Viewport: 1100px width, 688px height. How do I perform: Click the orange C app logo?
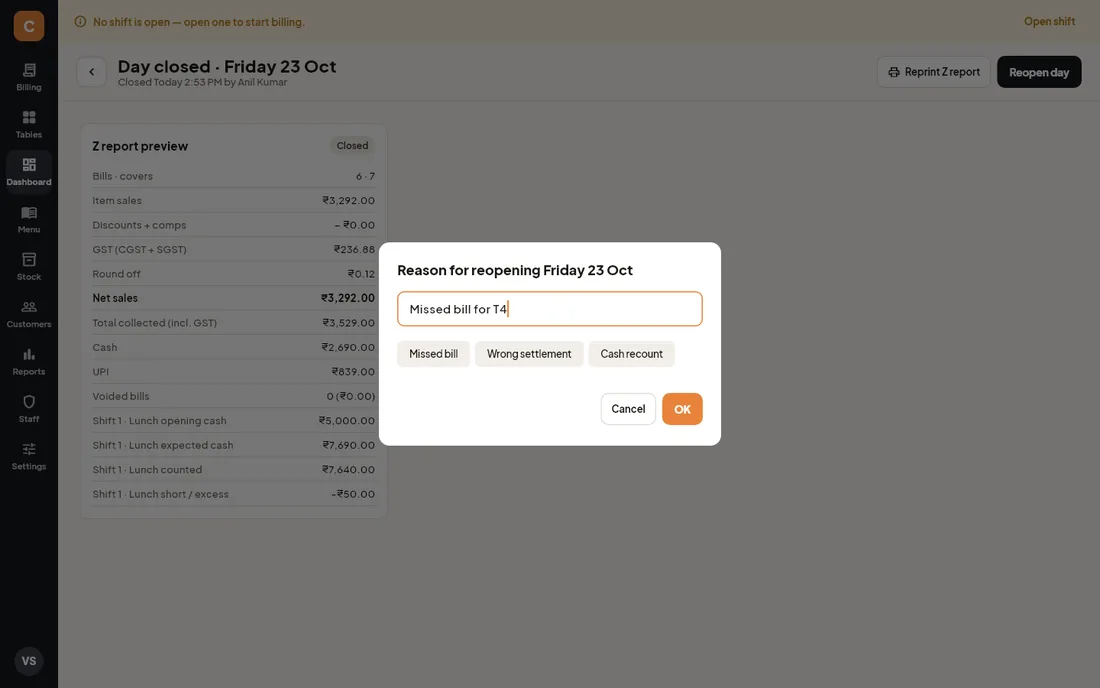[x=29, y=26]
